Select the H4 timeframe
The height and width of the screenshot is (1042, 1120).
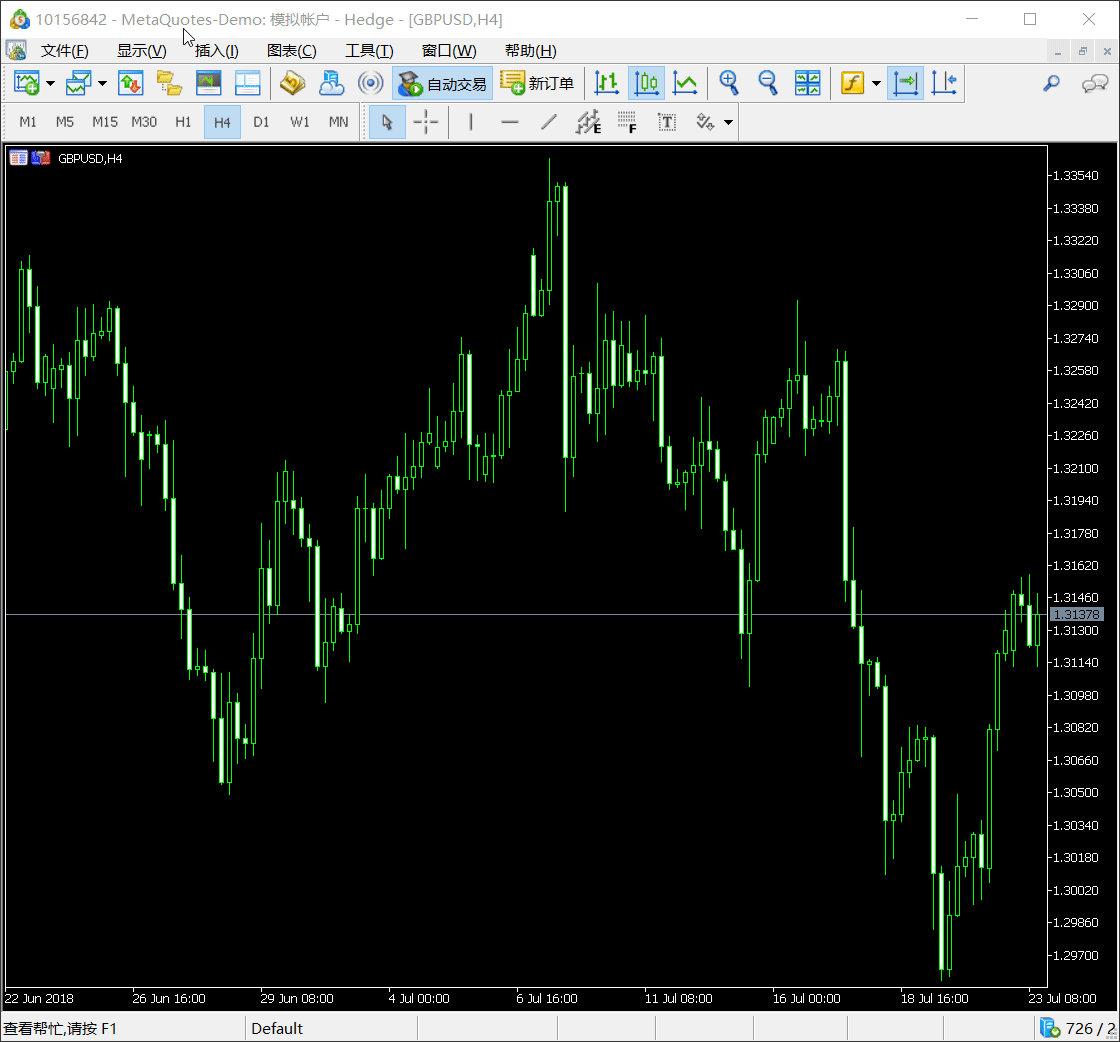(222, 122)
